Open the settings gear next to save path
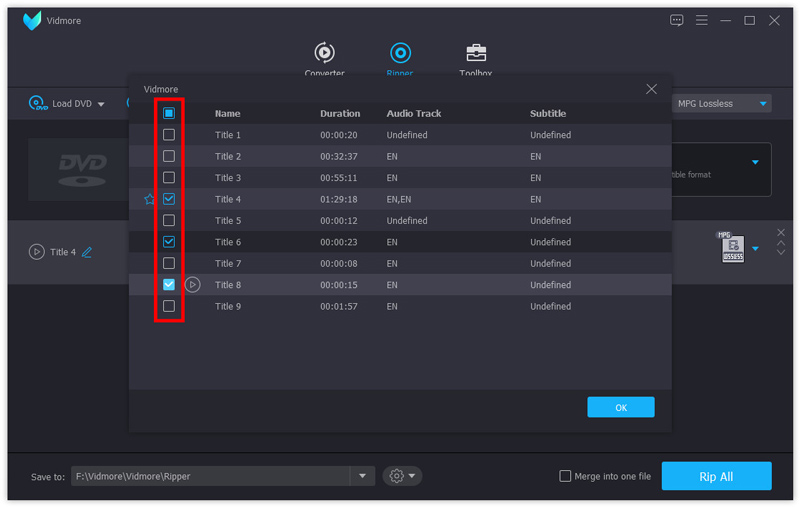 pos(402,476)
